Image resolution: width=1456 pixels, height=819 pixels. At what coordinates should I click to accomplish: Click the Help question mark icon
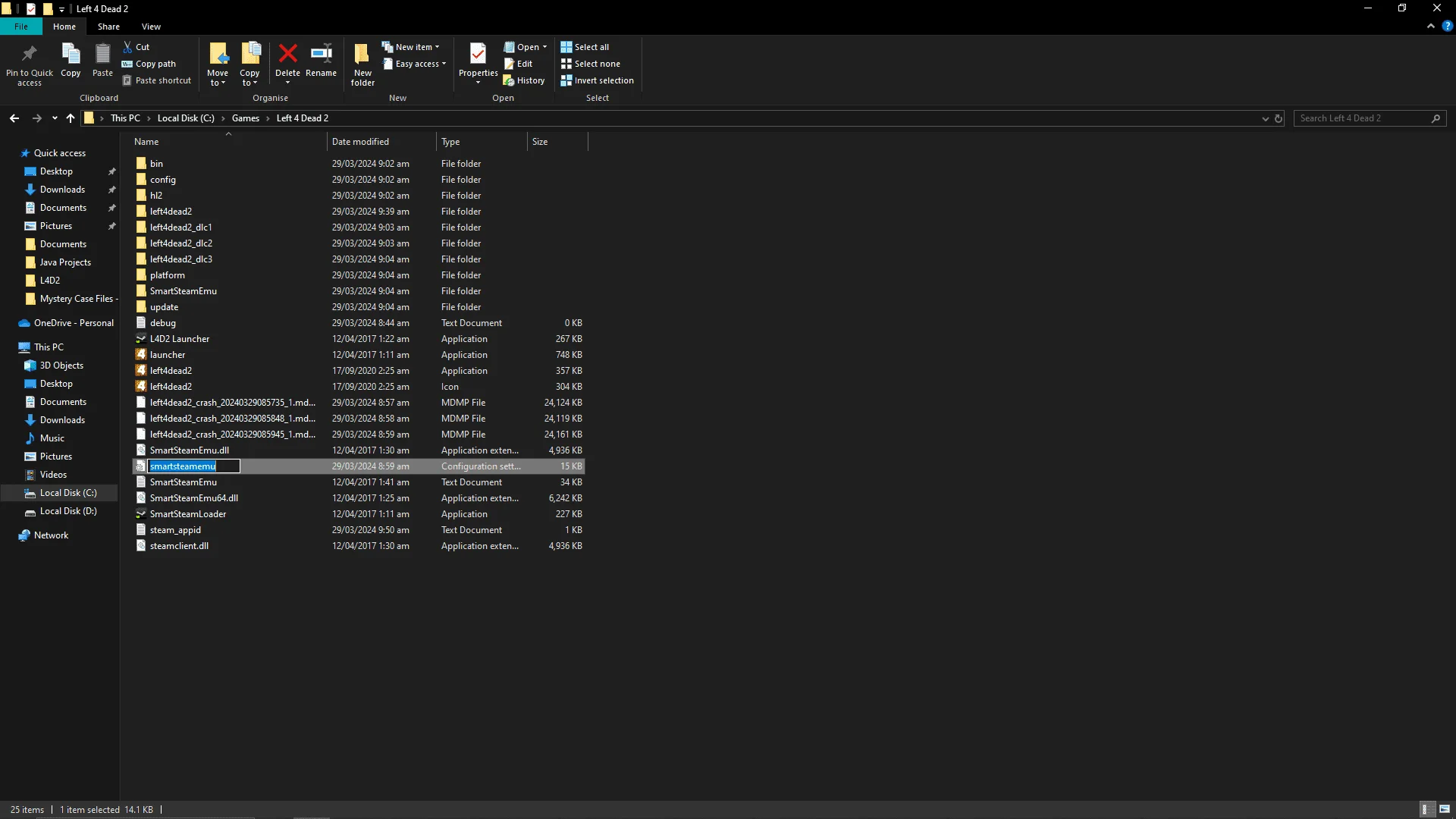[x=1447, y=26]
